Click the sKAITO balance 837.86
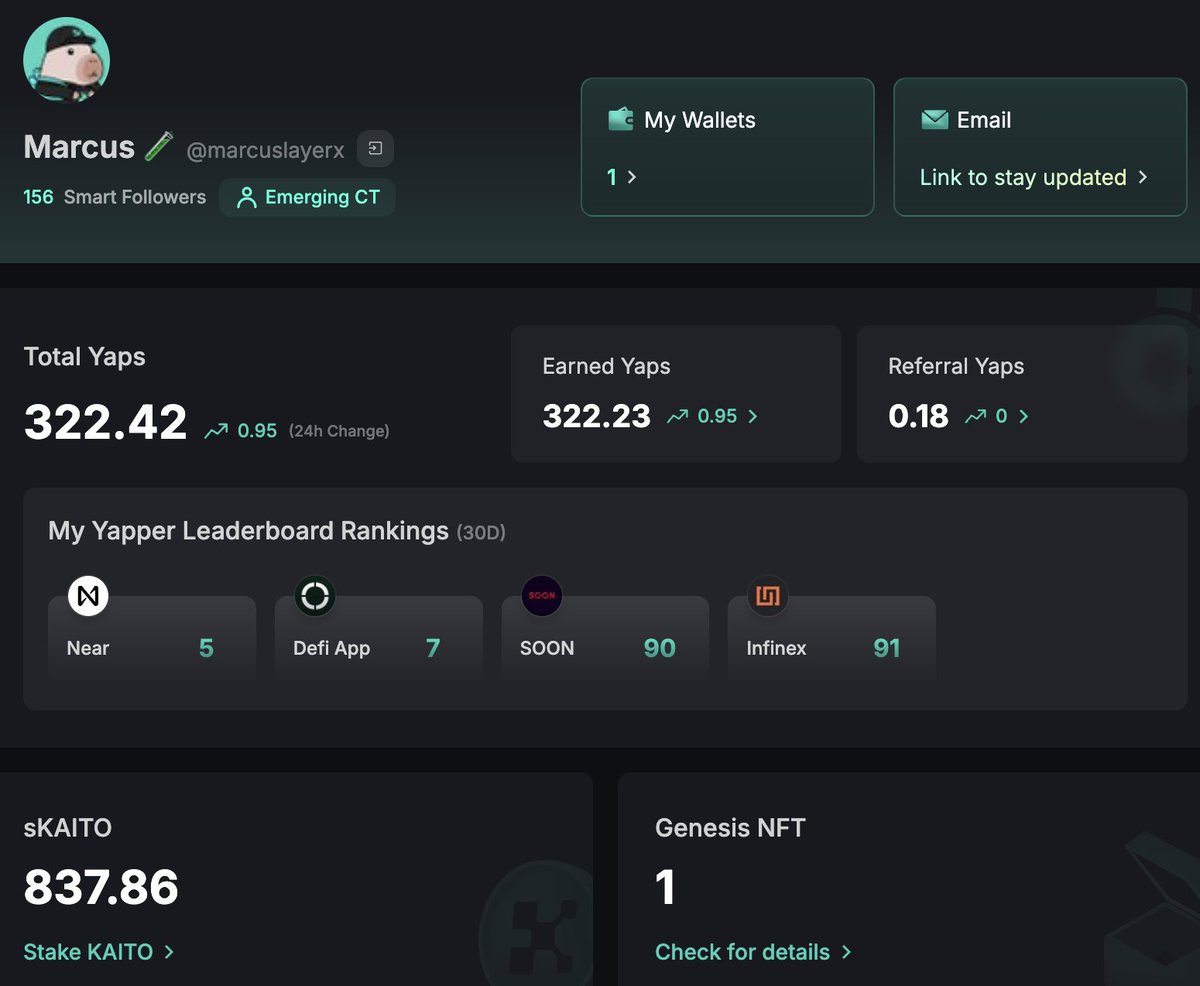The image size is (1200, 986). (101, 887)
